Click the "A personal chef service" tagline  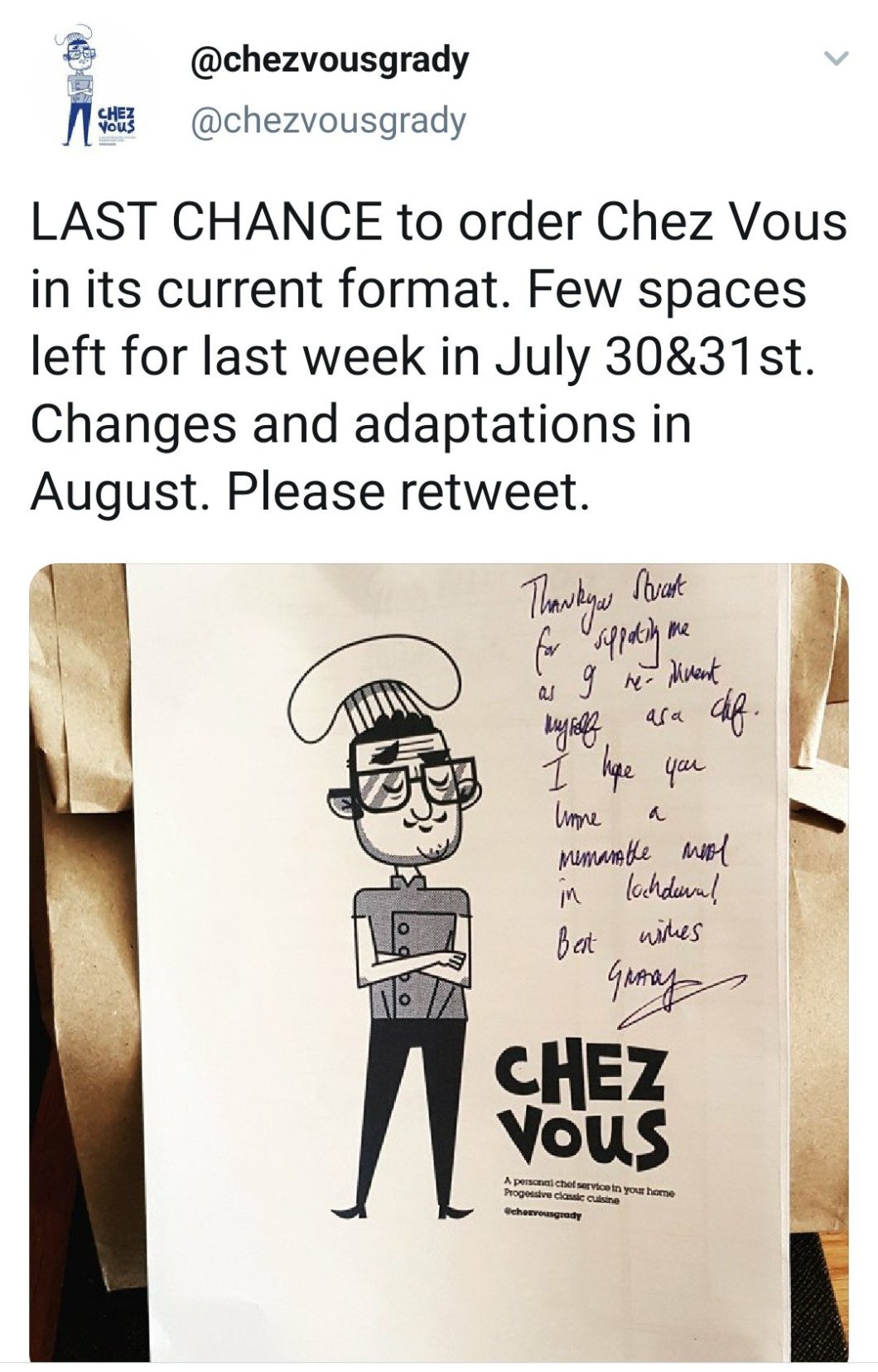[590, 1186]
